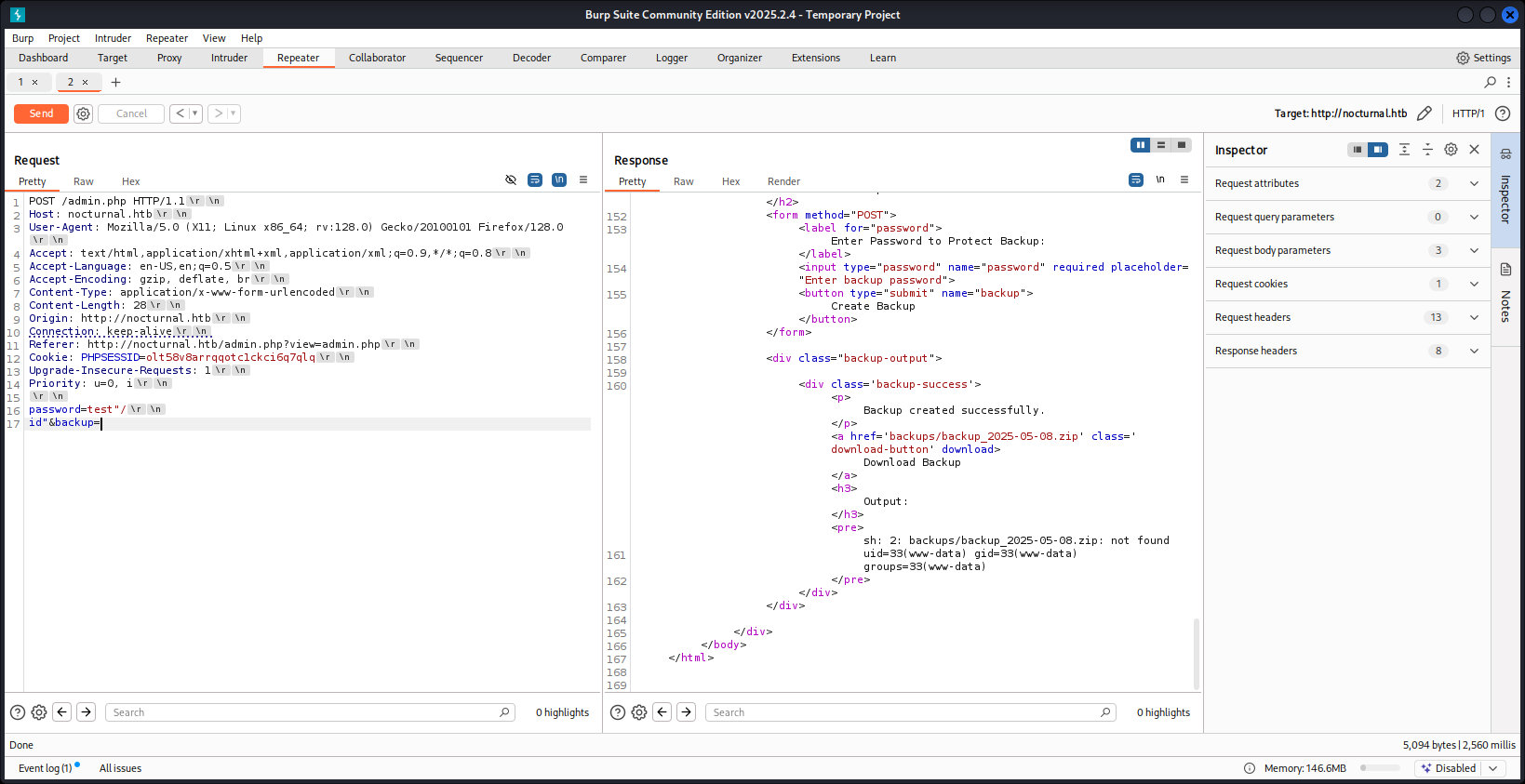Viewport: 1525px width, 784px height.
Task: Add a new Repeater tab
Action: click(x=115, y=82)
